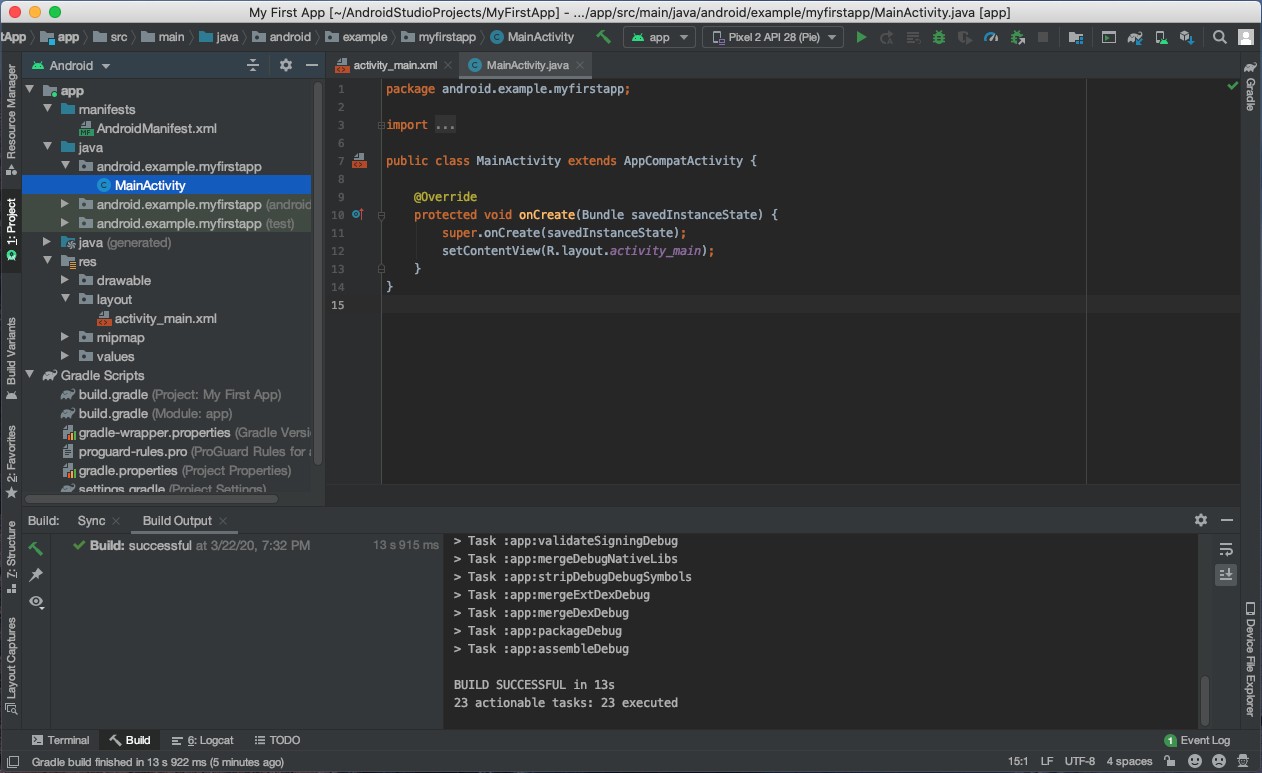Collapse the manifests folder
The image size is (1262, 773).
47,109
